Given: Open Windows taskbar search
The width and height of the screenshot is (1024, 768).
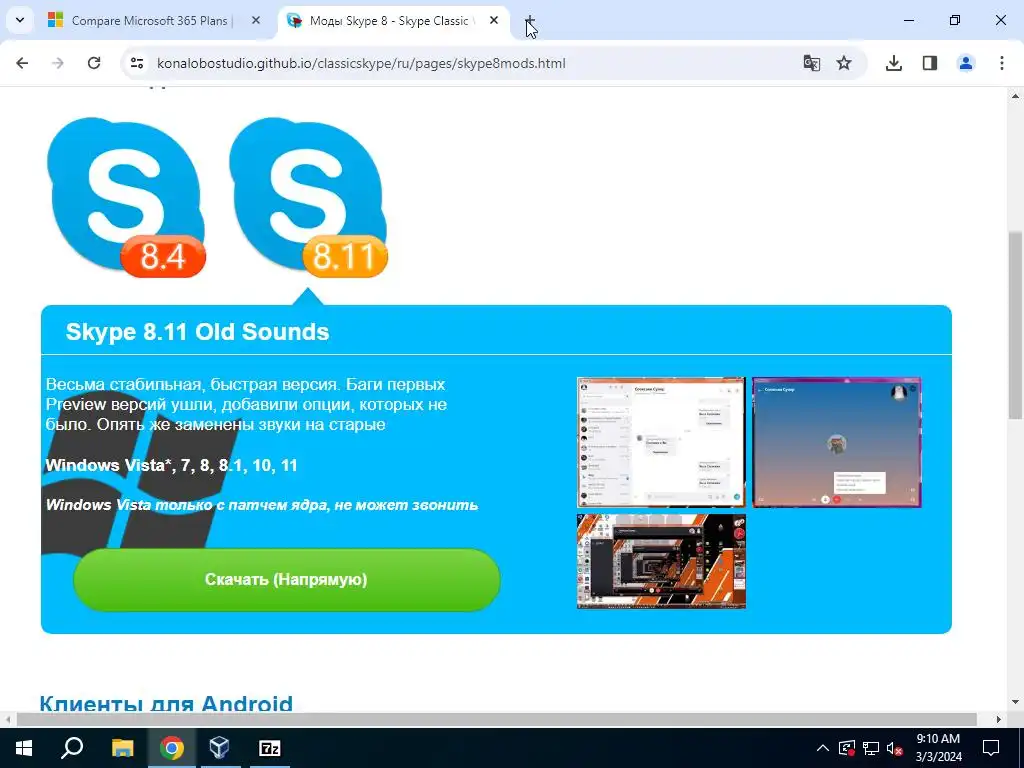Looking at the screenshot, I should tap(72, 748).
